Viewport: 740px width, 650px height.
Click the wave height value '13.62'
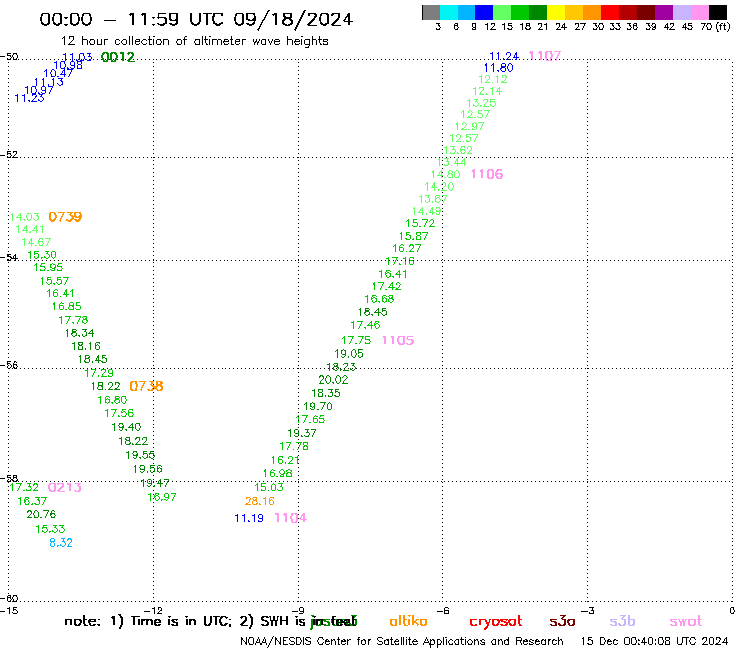click(458, 150)
